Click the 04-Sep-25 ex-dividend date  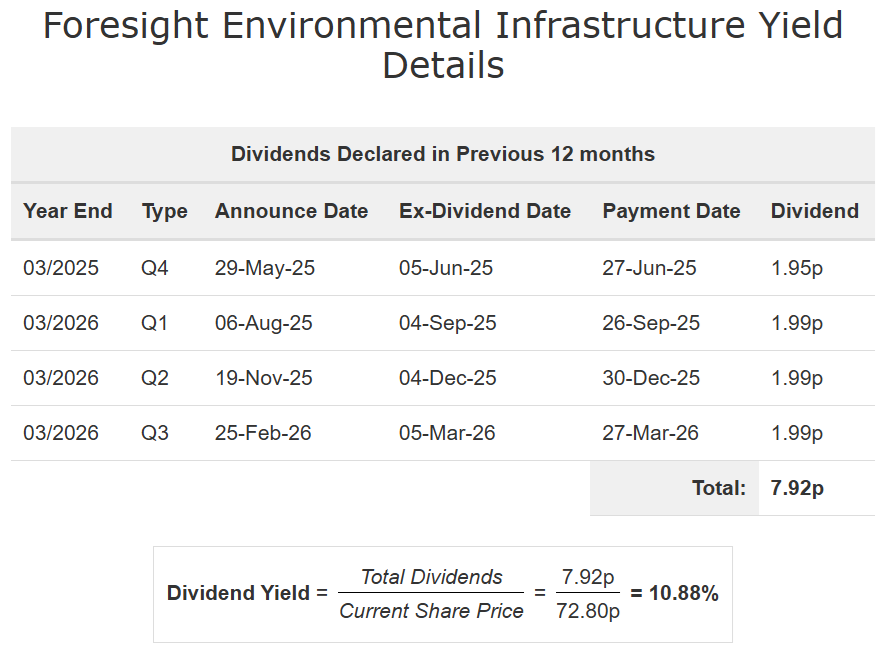(447, 323)
